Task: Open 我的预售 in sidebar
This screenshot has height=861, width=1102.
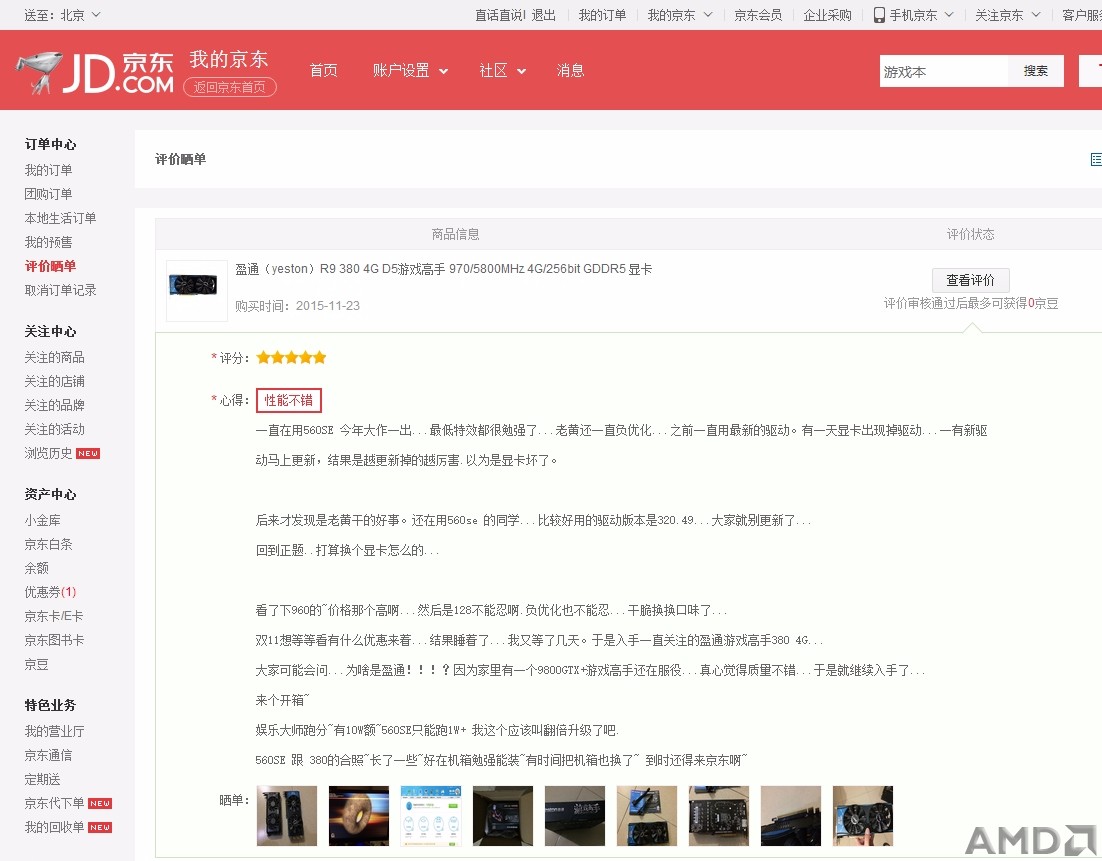Action: (48, 242)
